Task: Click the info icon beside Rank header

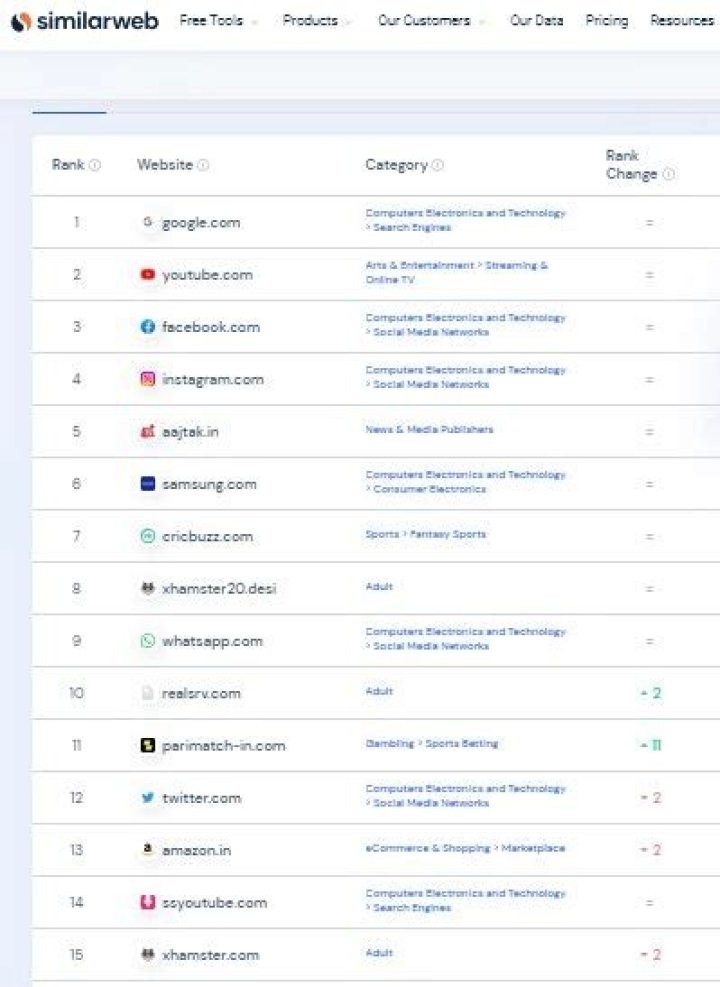Action: coord(95,165)
